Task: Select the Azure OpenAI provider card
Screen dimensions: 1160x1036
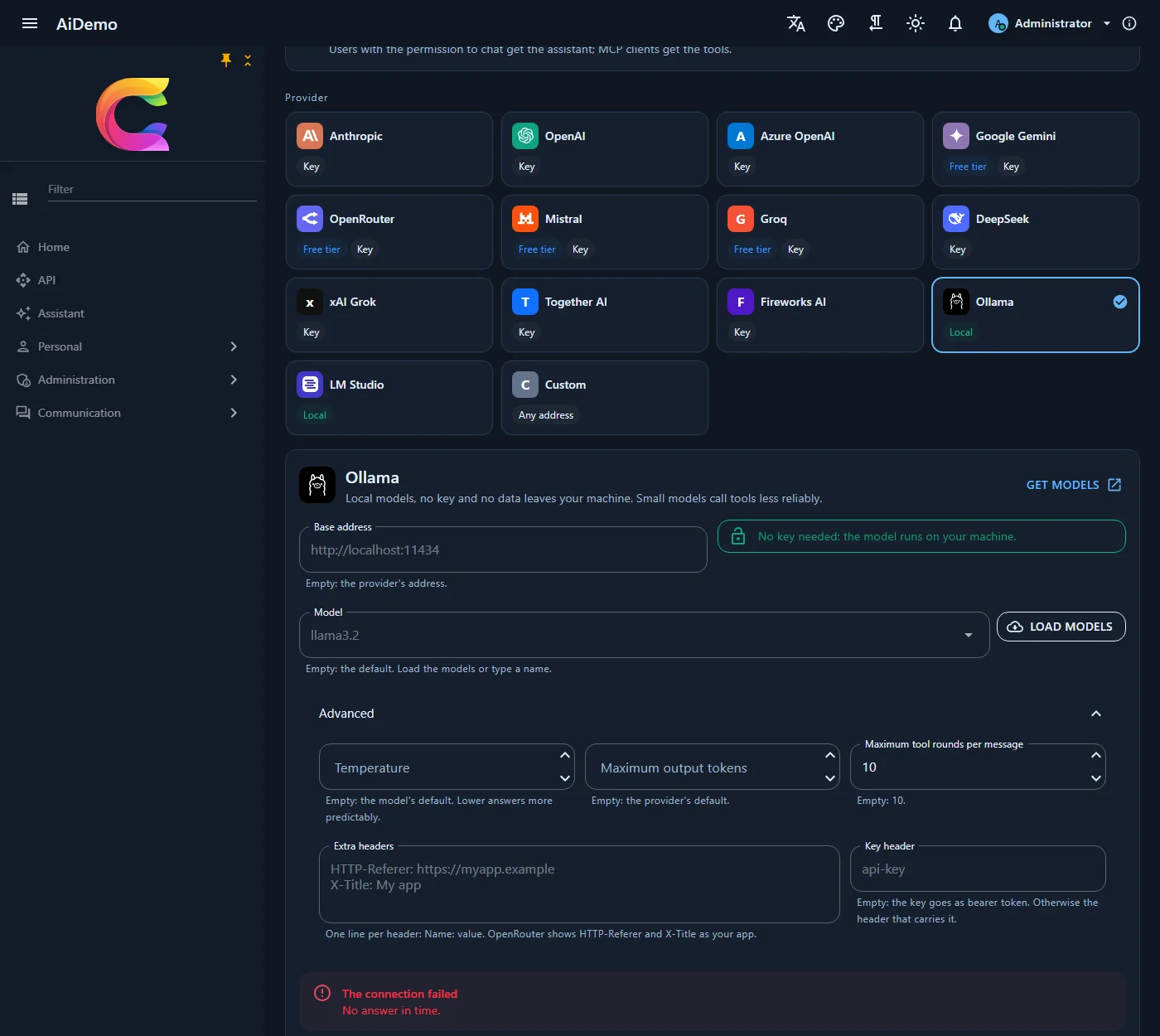Action: coord(820,149)
